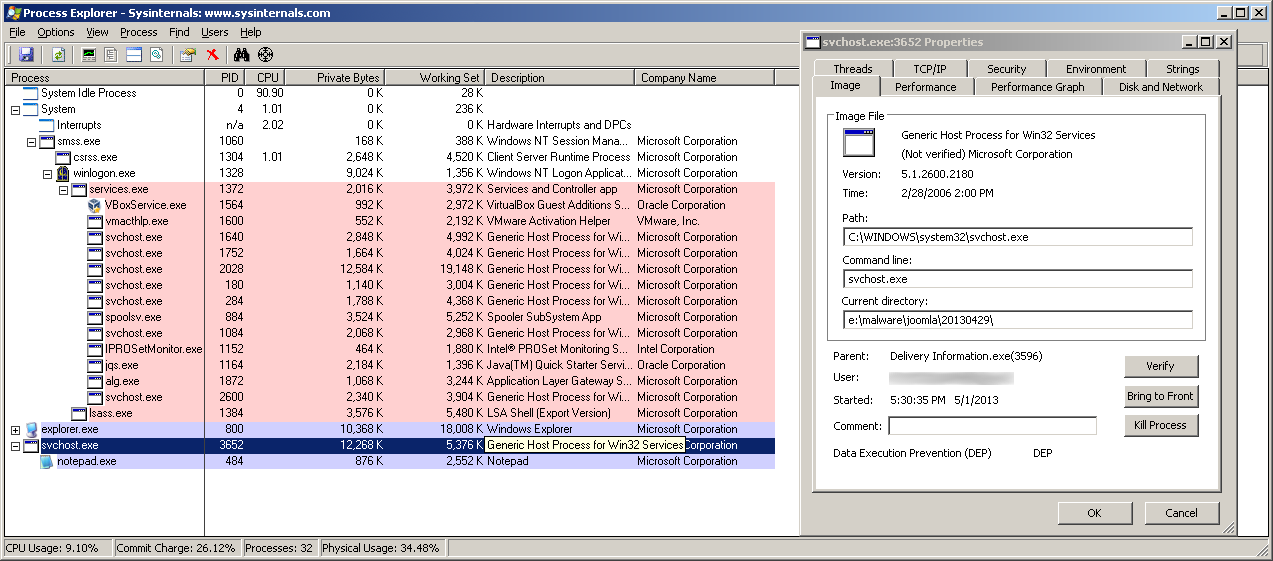Viewport: 1273px width, 561px height.
Task: Sort by the Private Bytes column header
Action: 334,77
